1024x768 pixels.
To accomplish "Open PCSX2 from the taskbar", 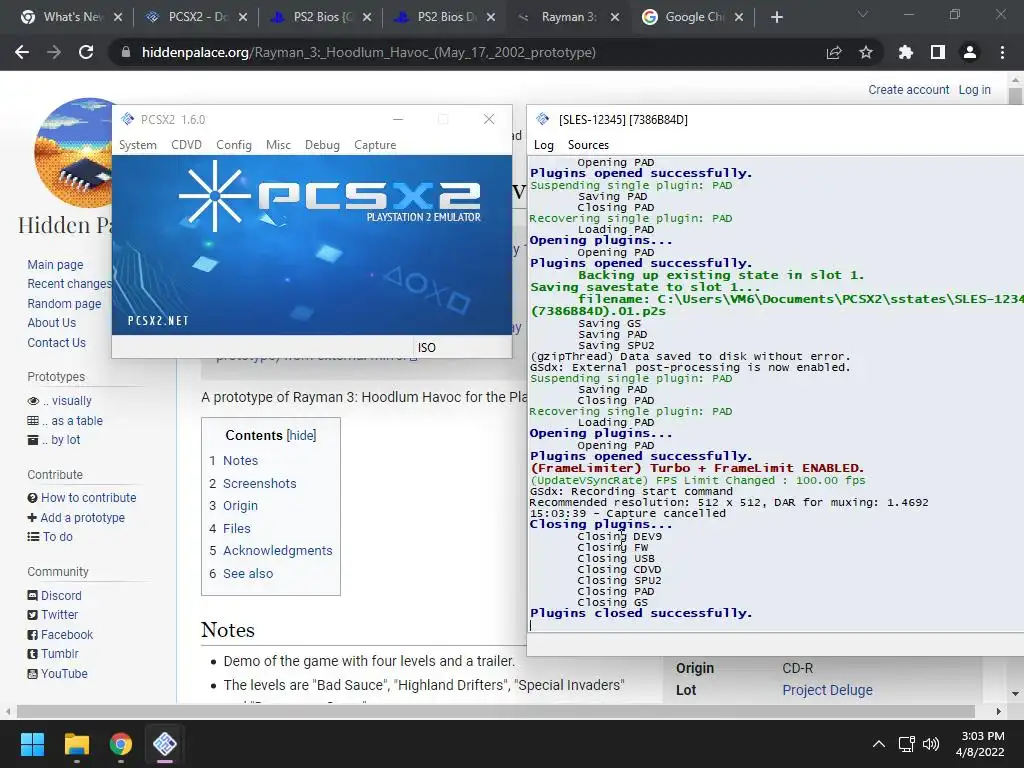I will point(165,744).
